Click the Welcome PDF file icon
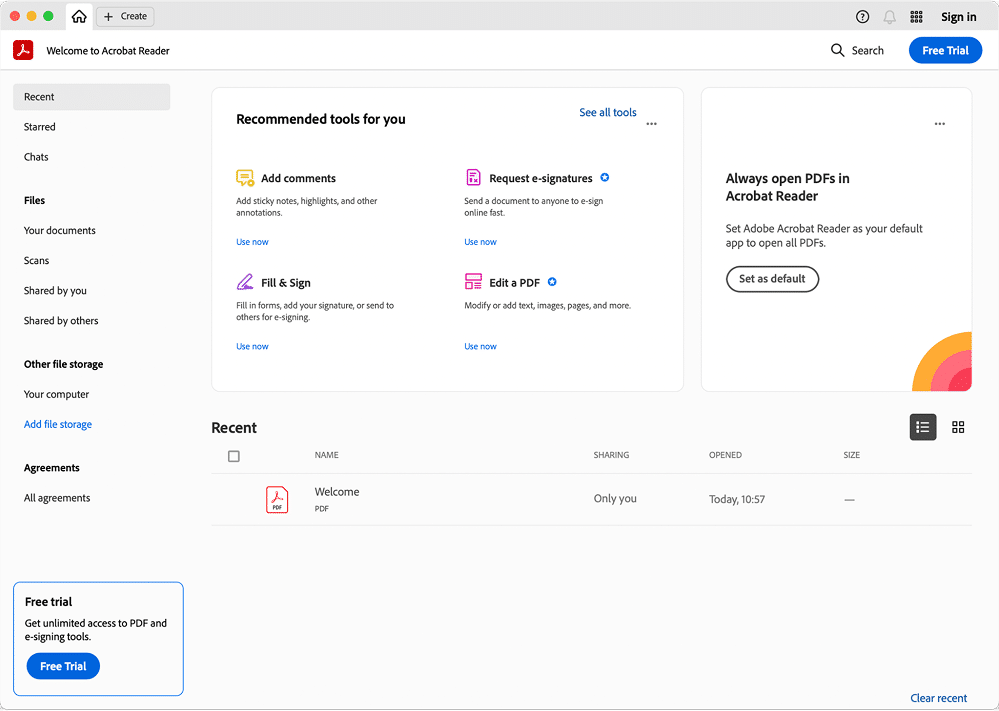This screenshot has height=711, width=999. pos(277,499)
